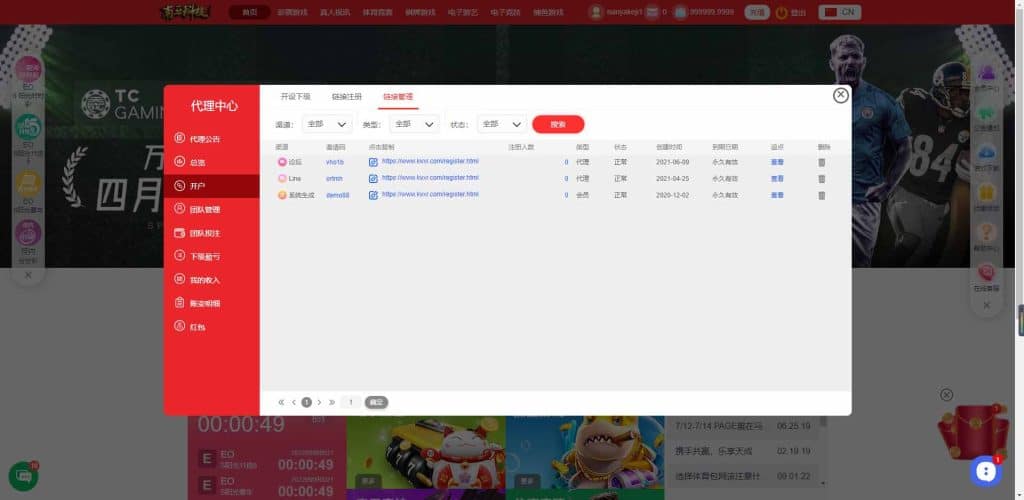This screenshot has height=500, width=1024.
Task: Open the CN language selector
Action: point(840,12)
